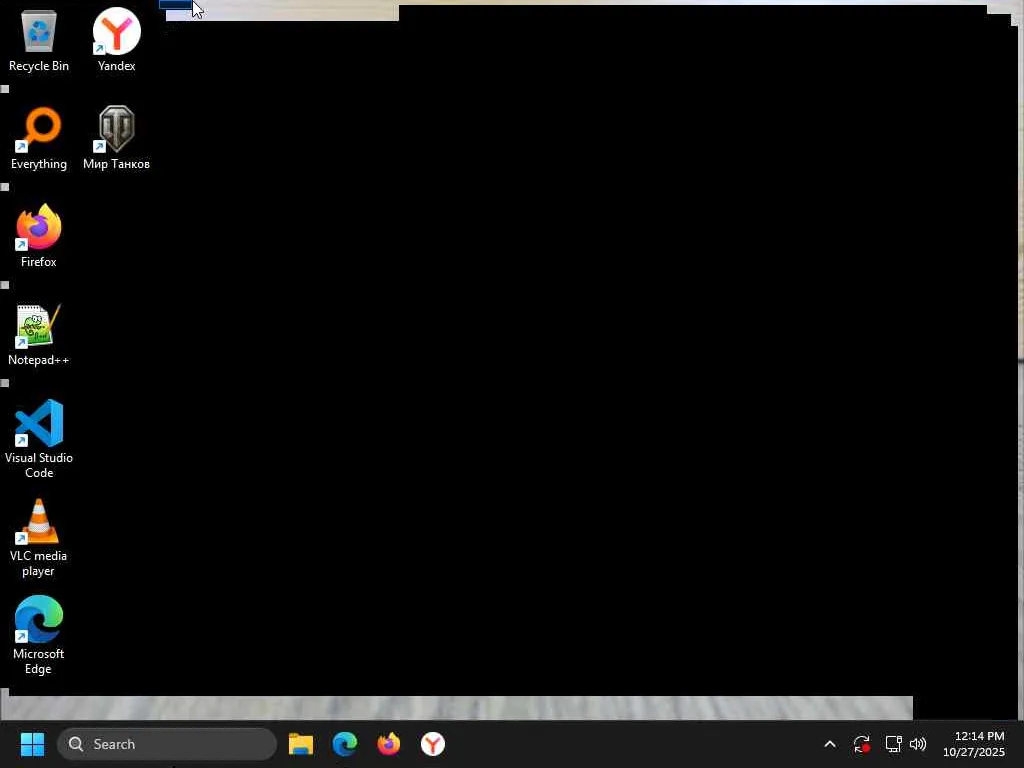Launch Yandex browser from the taskbar
Viewport: 1024px width, 768px height.
point(432,744)
